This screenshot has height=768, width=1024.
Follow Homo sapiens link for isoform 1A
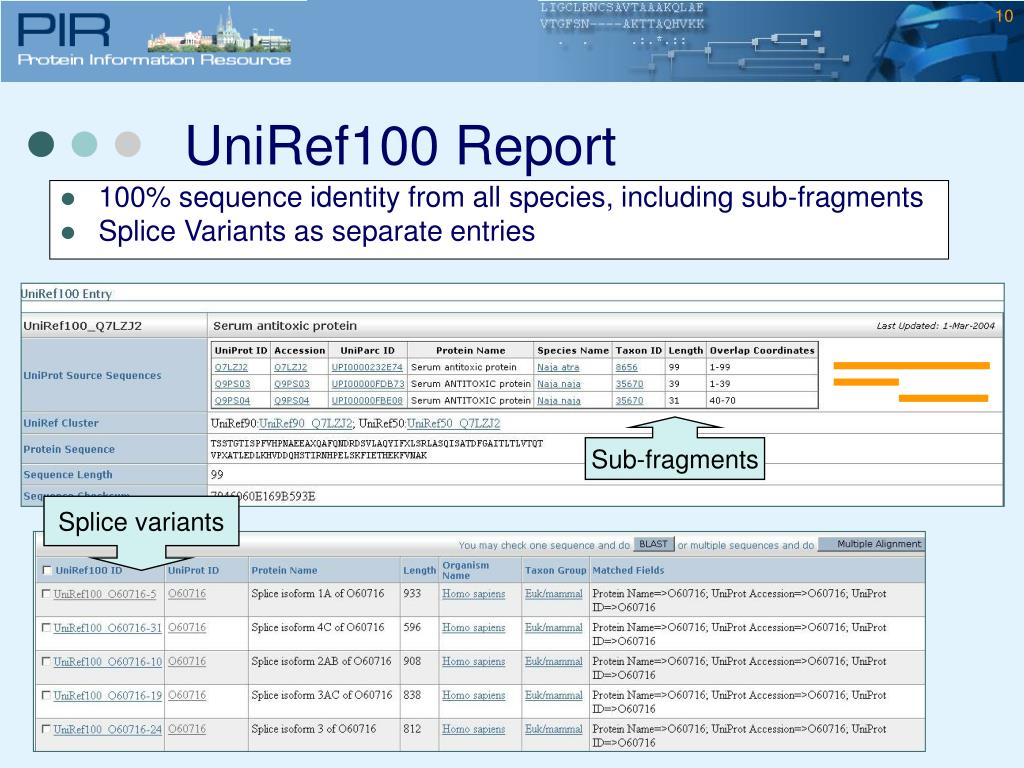(473, 594)
